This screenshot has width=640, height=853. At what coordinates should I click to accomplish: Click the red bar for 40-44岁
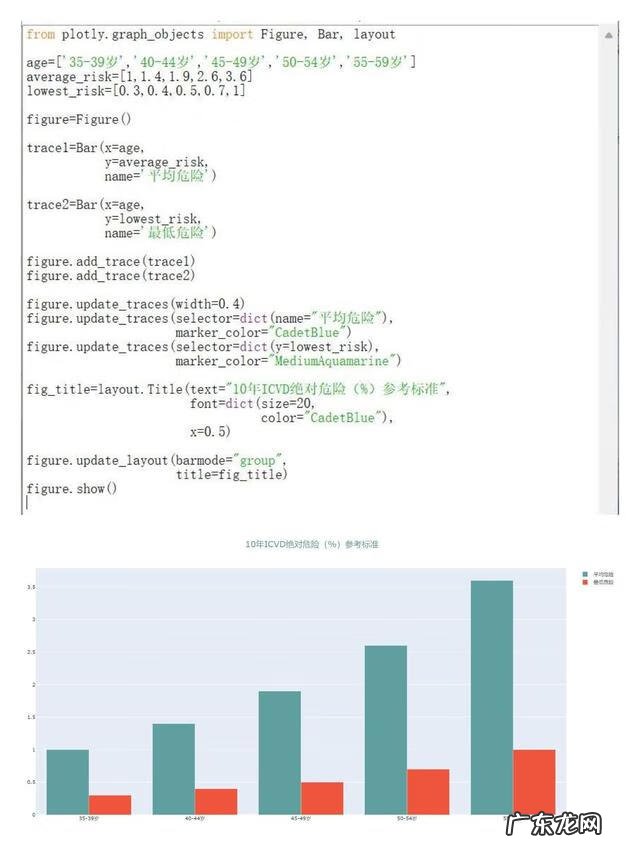tap(216, 801)
